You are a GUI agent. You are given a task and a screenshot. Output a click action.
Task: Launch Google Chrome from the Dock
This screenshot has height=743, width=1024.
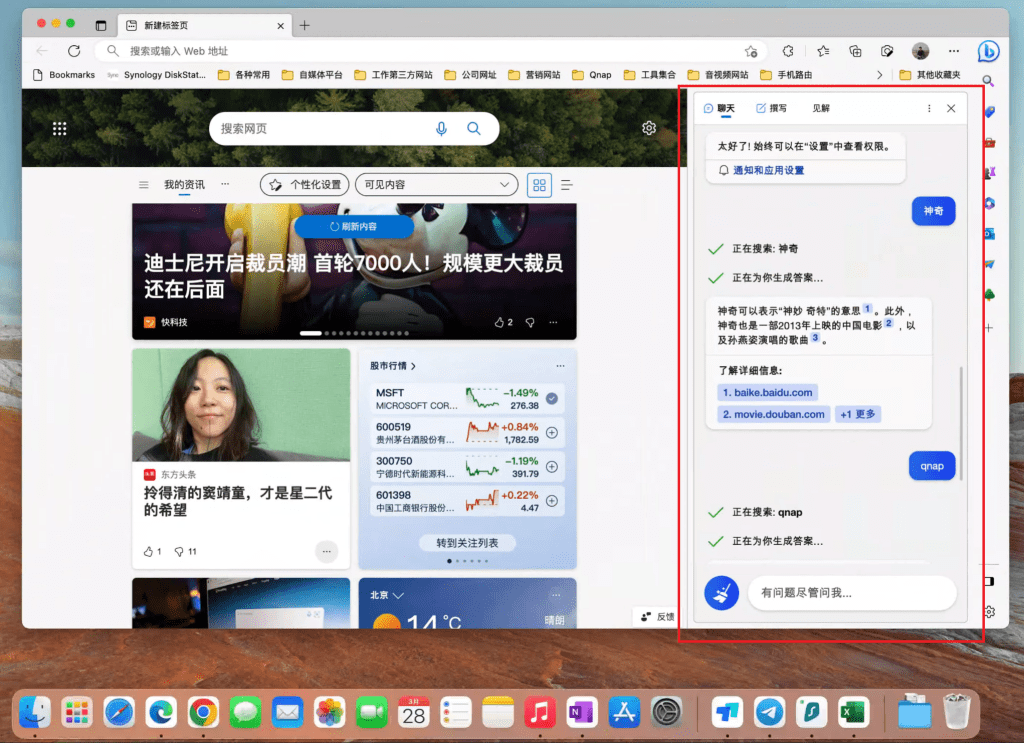click(x=203, y=712)
